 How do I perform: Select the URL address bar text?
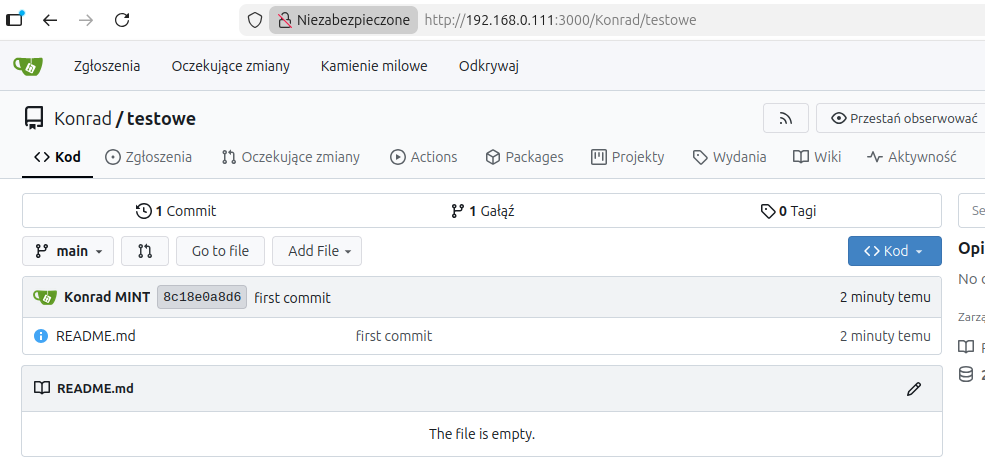[x=560, y=20]
